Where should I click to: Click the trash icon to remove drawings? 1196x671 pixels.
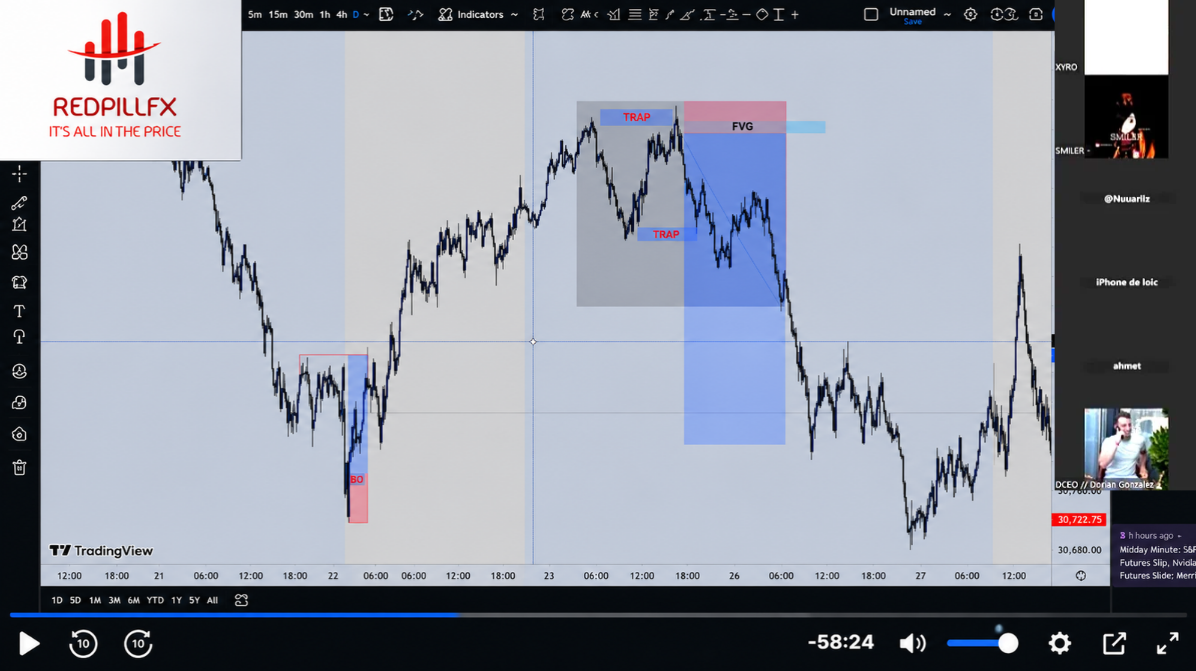[x=19, y=467]
